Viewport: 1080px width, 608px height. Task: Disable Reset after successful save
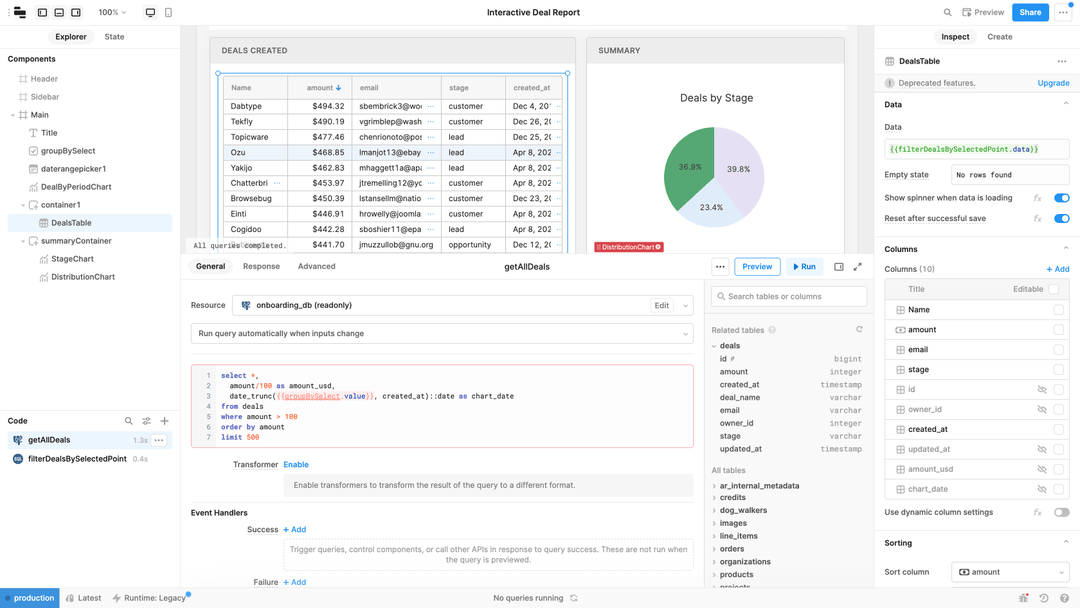coord(1062,218)
